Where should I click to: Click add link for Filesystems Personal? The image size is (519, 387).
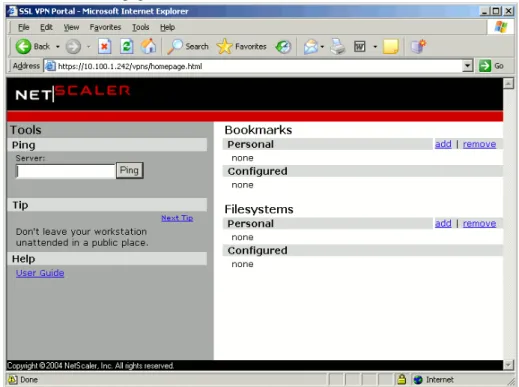pos(443,223)
